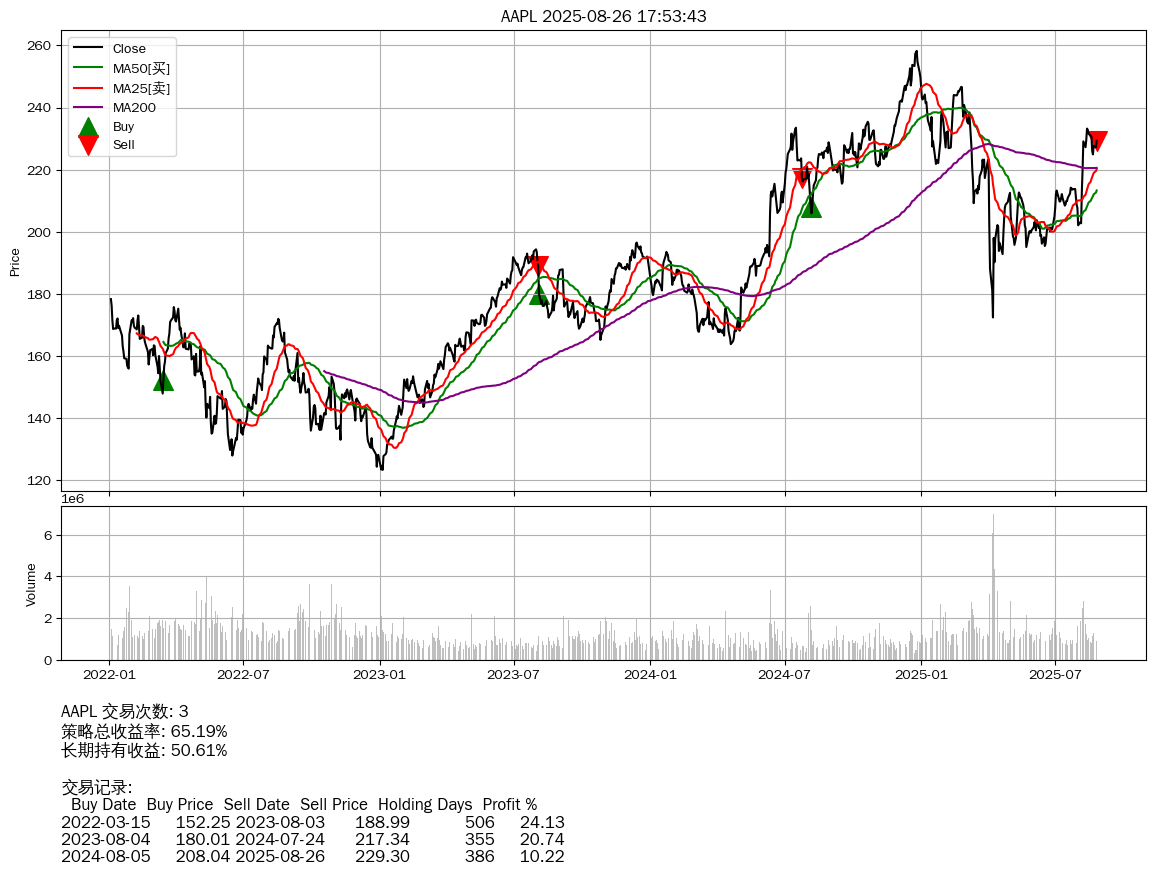Screen dimensions: 1156x875
Task: Click the August 2024 buy marker near 208
Action: pyautogui.click(x=811, y=207)
